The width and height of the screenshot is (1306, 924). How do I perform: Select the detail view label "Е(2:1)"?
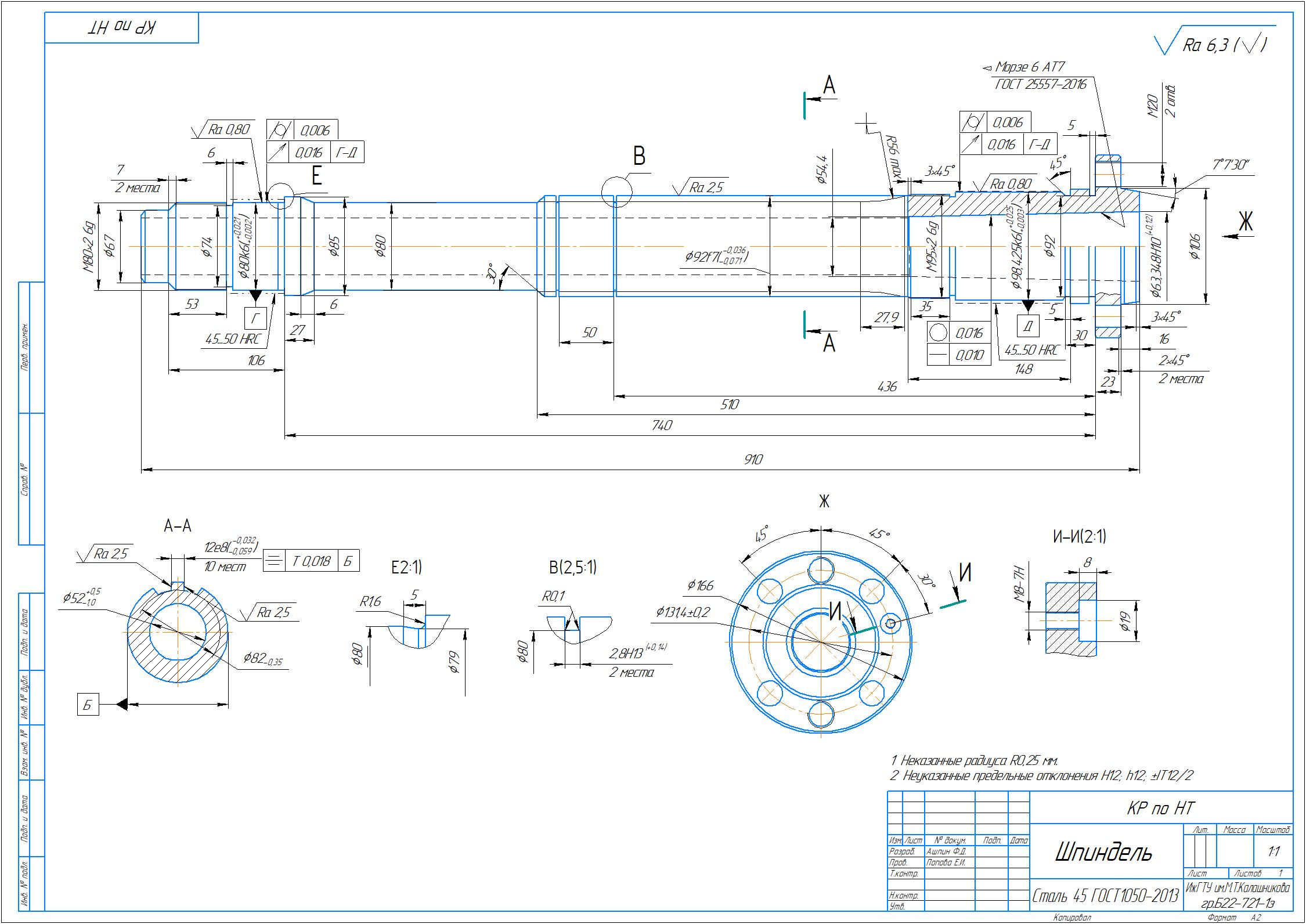pyautogui.click(x=406, y=566)
